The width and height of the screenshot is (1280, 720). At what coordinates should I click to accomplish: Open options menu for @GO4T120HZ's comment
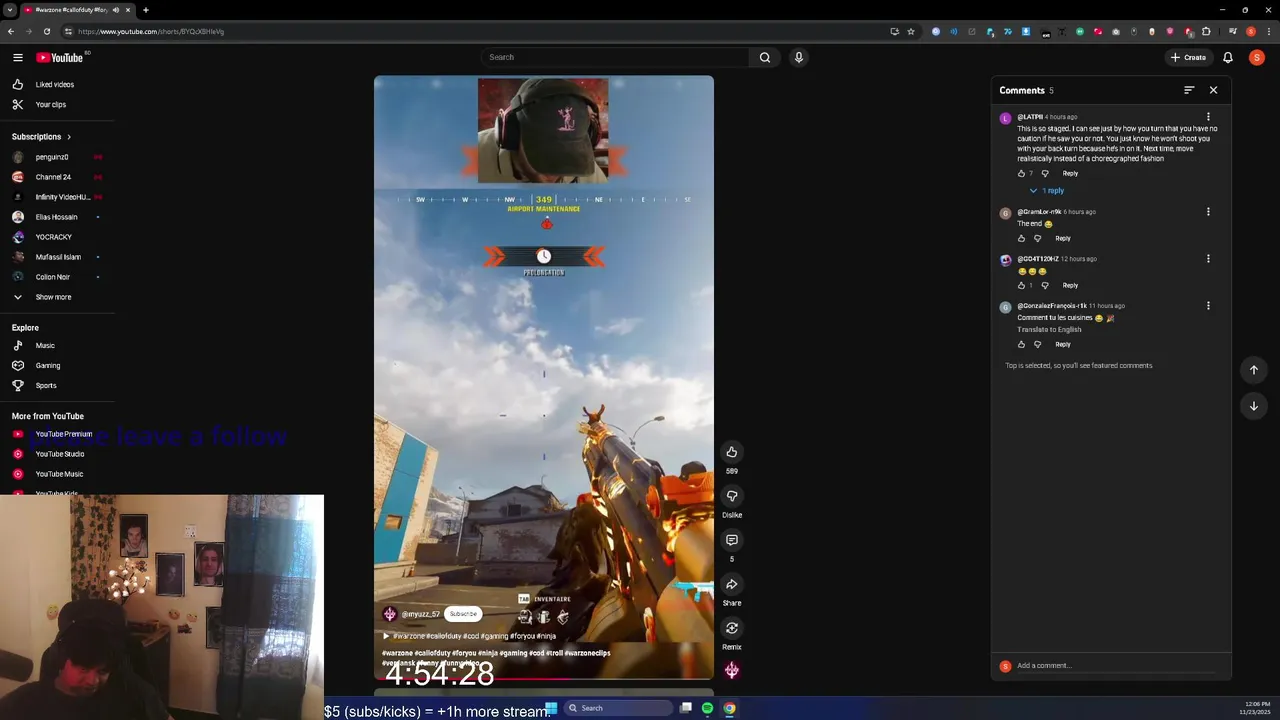pyautogui.click(x=1208, y=259)
